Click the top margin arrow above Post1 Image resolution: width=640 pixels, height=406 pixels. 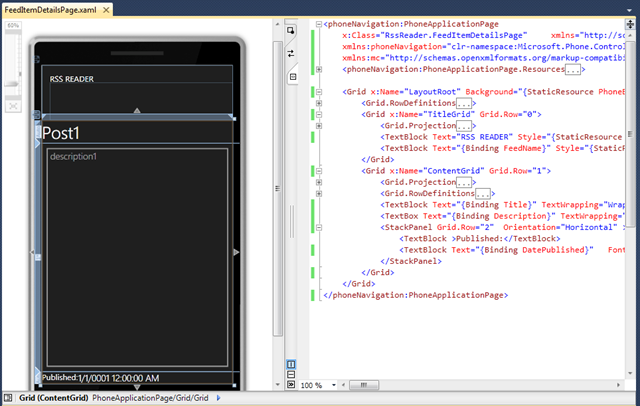point(137,110)
